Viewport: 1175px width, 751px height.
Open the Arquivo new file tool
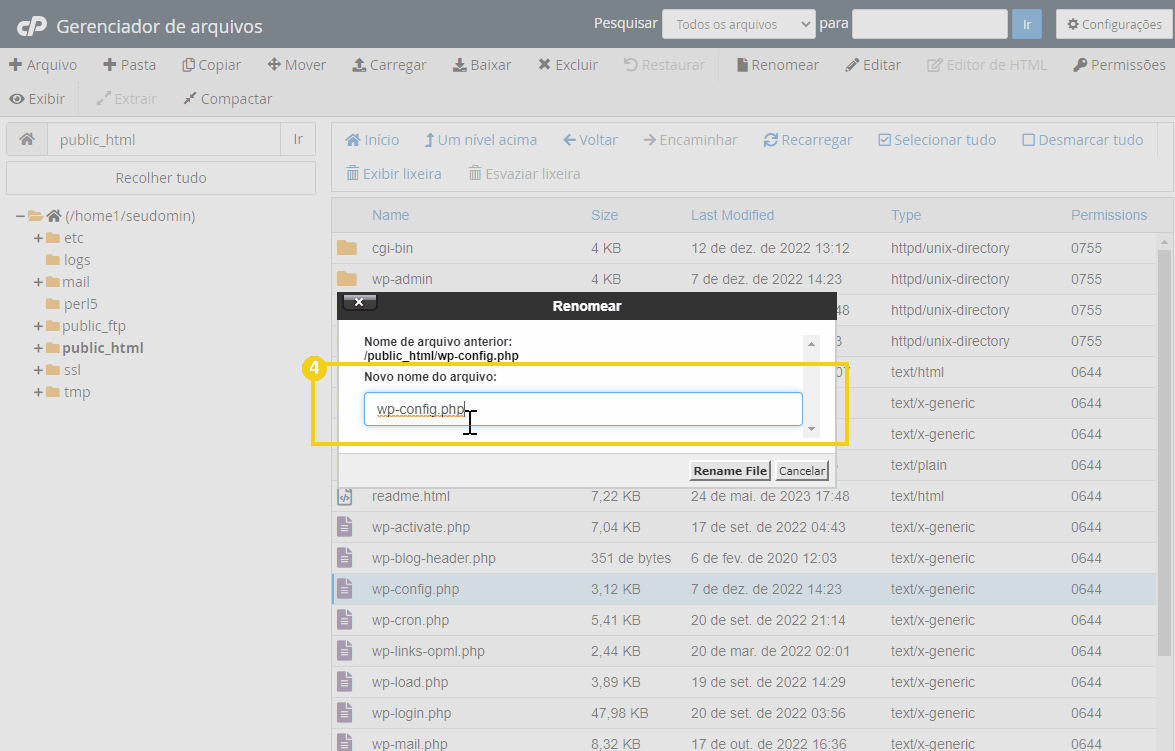point(43,65)
